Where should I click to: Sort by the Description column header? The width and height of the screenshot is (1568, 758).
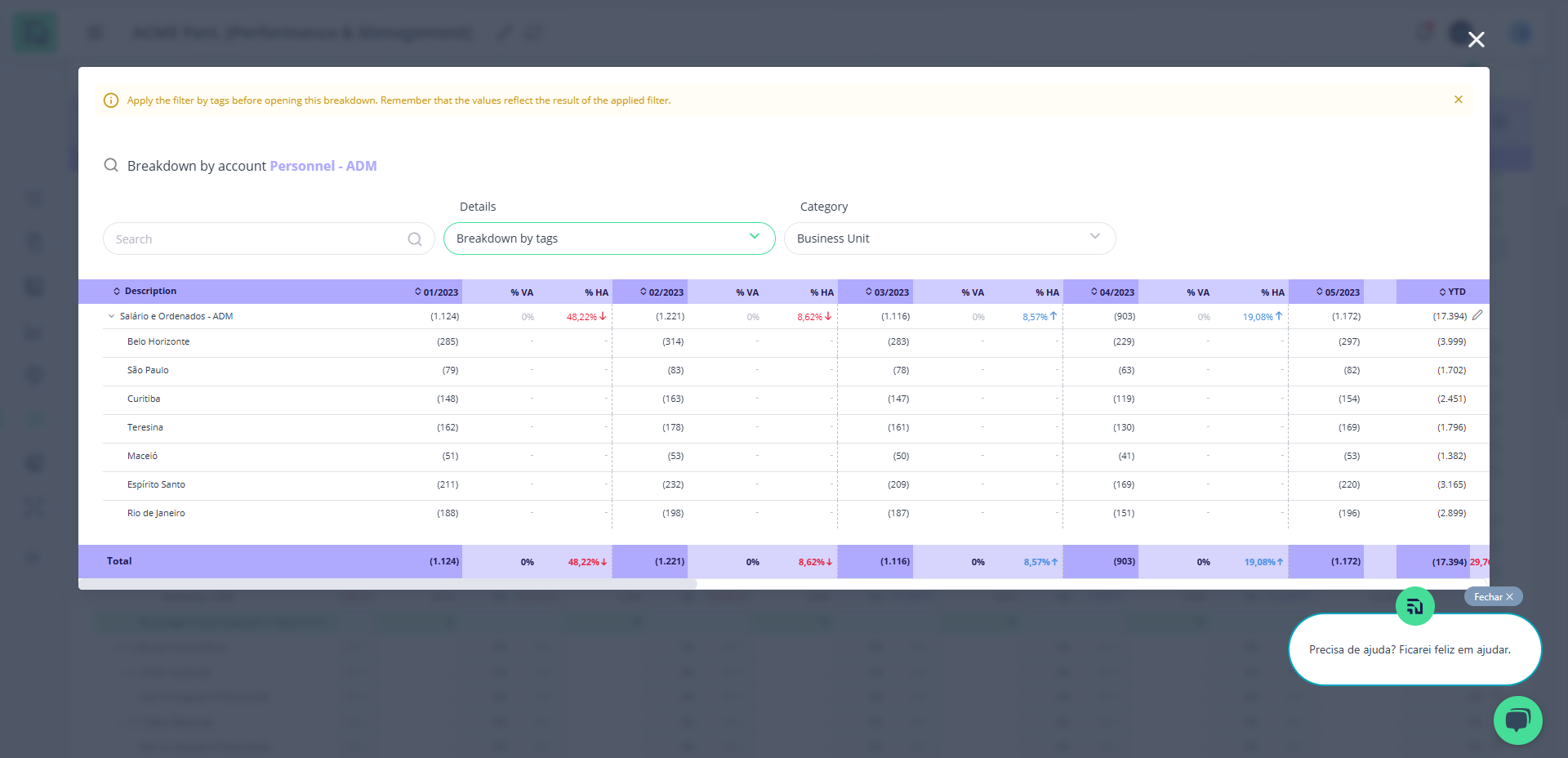tap(145, 292)
